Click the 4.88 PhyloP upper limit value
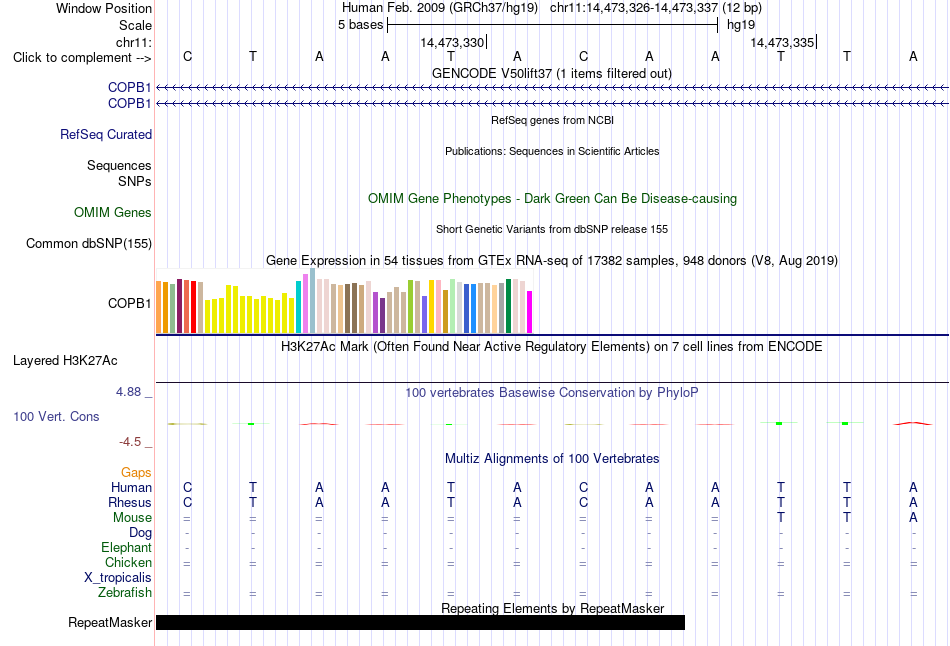Viewport: 950px width, 646px height. pyautogui.click(x=129, y=392)
